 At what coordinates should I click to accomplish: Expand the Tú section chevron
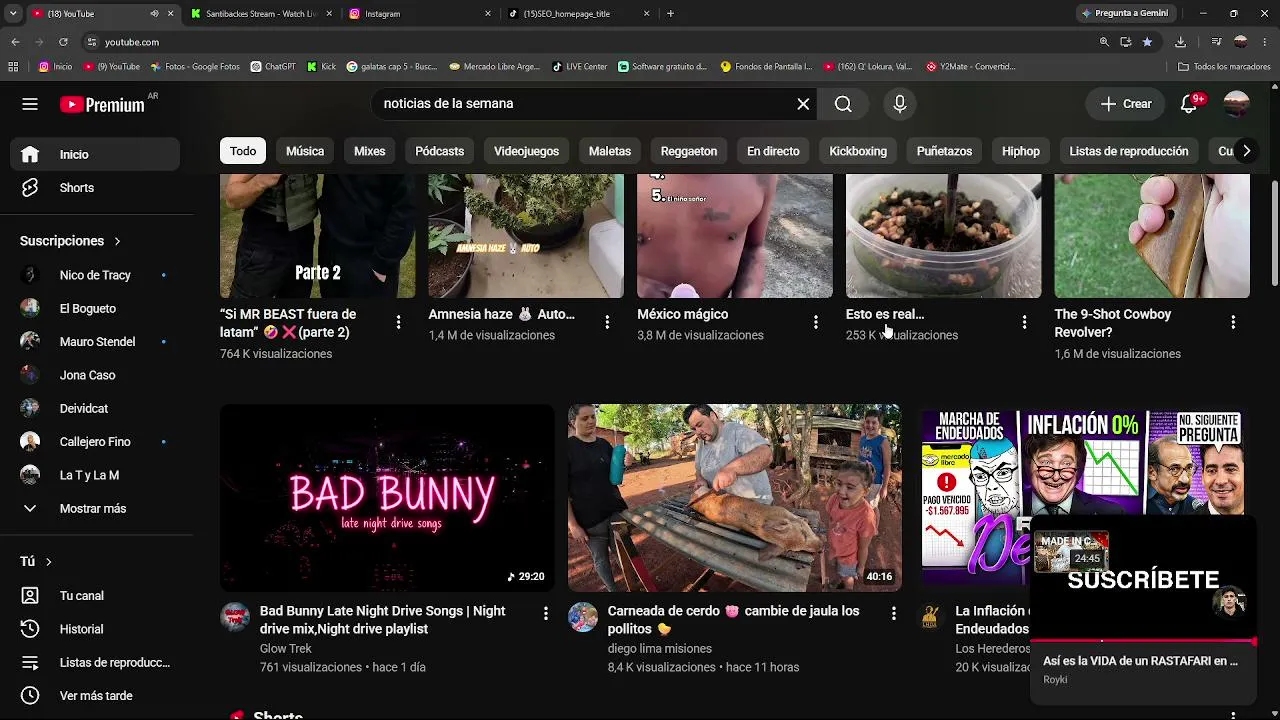point(48,562)
